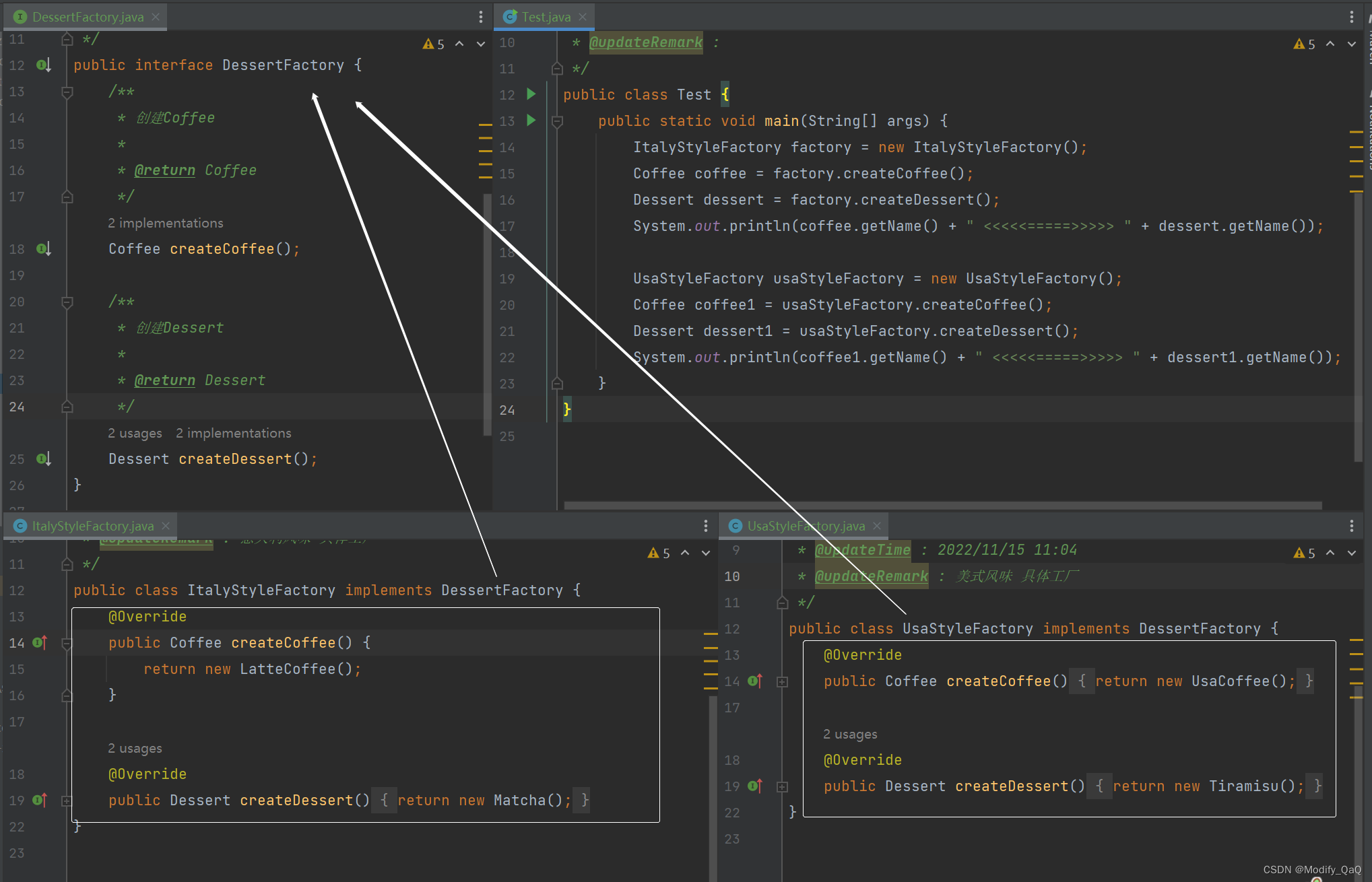Image resolution: width=1372 pixels, height=882 pixels.
Task: Close the Test.java tab
Action: (x=583, y=17)
